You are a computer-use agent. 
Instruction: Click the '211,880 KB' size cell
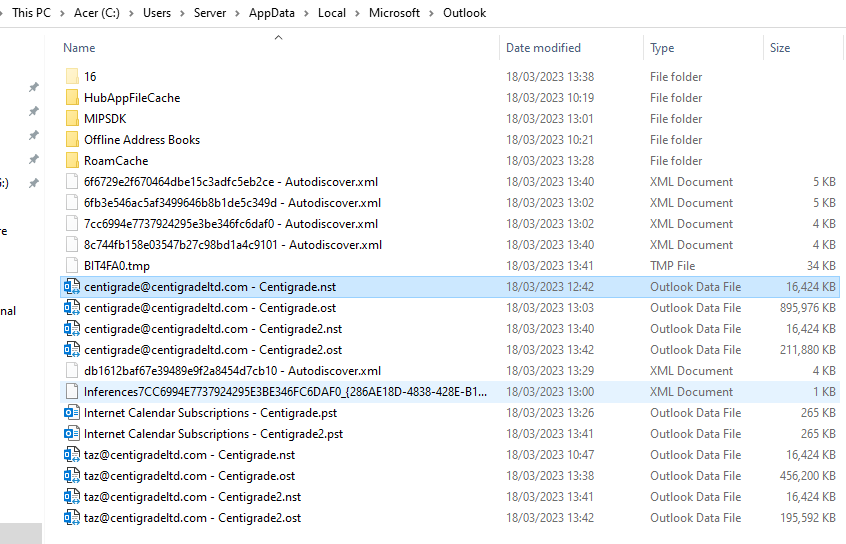tap(807, 350)
